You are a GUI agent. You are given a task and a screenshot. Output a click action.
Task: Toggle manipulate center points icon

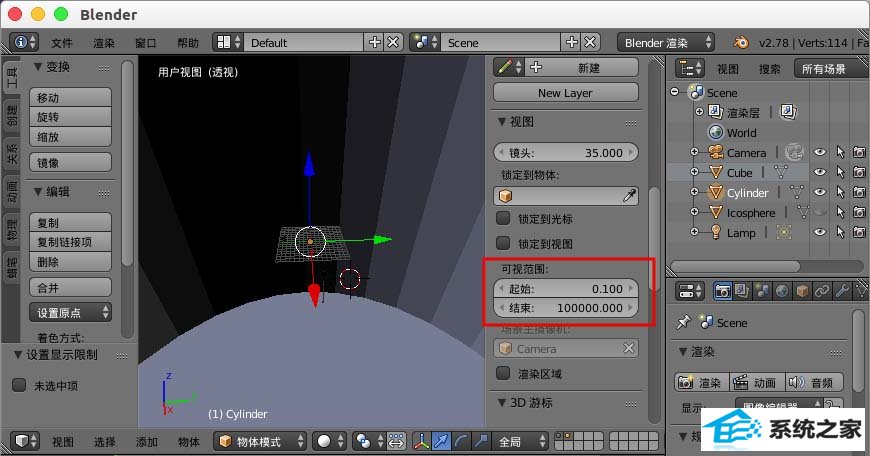[x=396, y=442]
